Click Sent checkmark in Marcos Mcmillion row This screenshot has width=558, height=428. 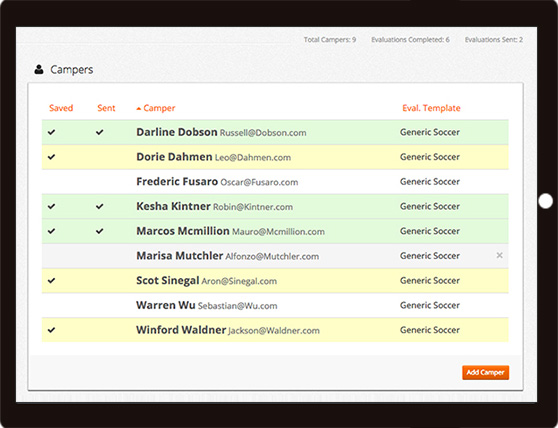coord(100,231)
